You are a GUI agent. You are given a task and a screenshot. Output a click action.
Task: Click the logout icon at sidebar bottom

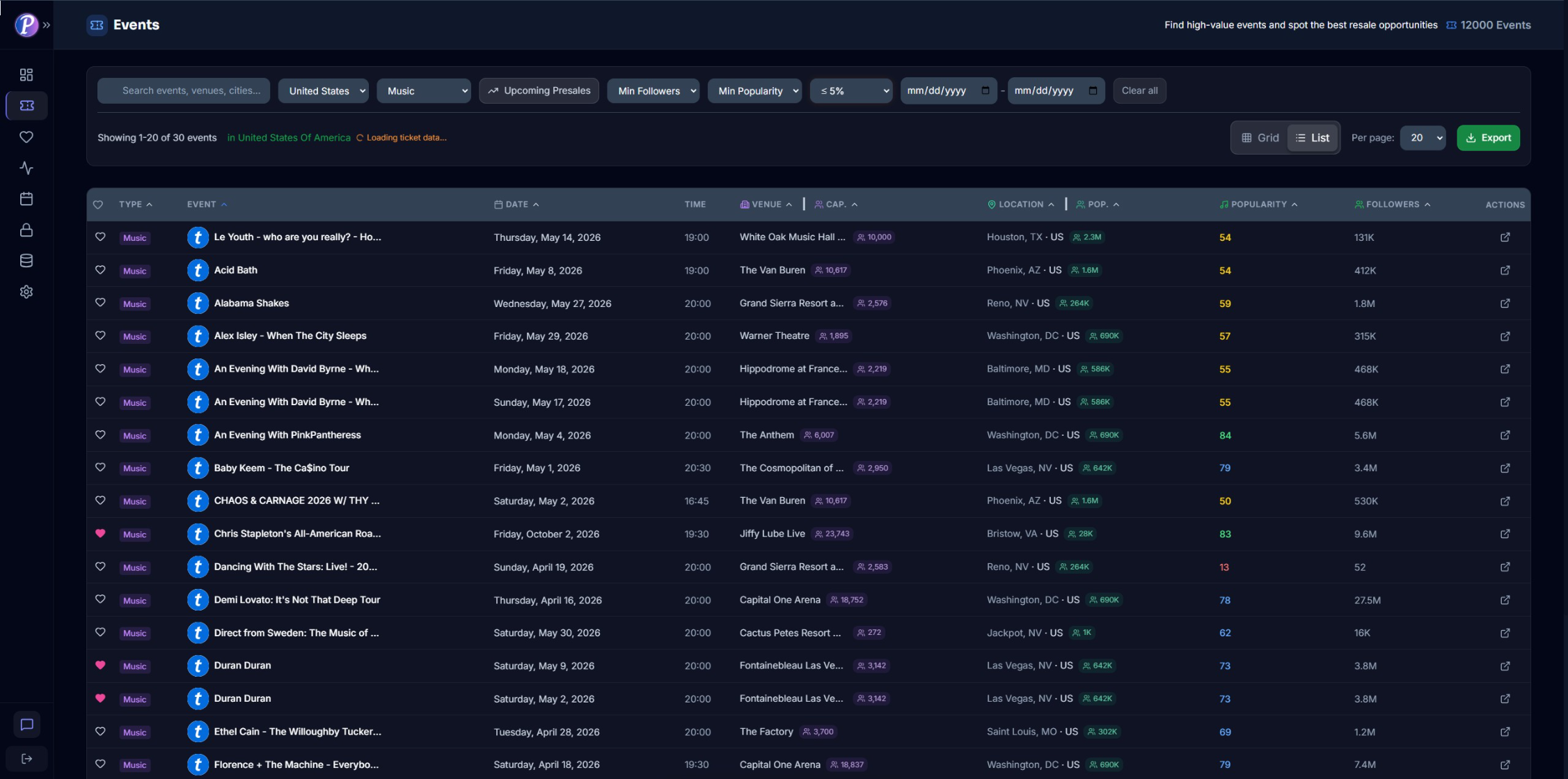[x=26, y=758]
